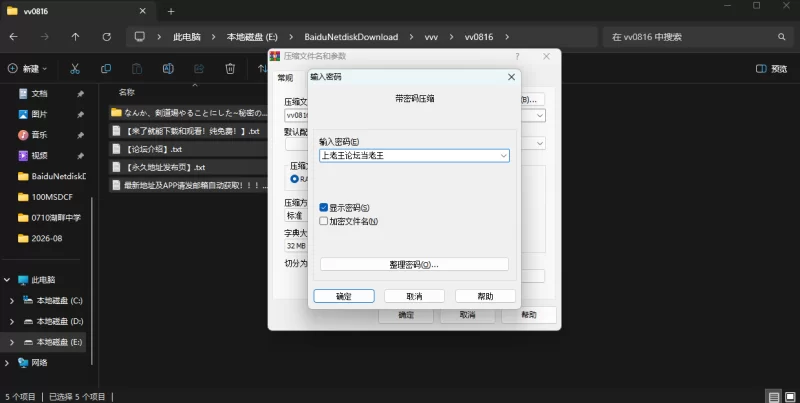The width and height of the screenshot is (800, 403).
Task: Click the Cut scissors icon in toolbar
Action: pyautogui.click(x=75, y=68)
